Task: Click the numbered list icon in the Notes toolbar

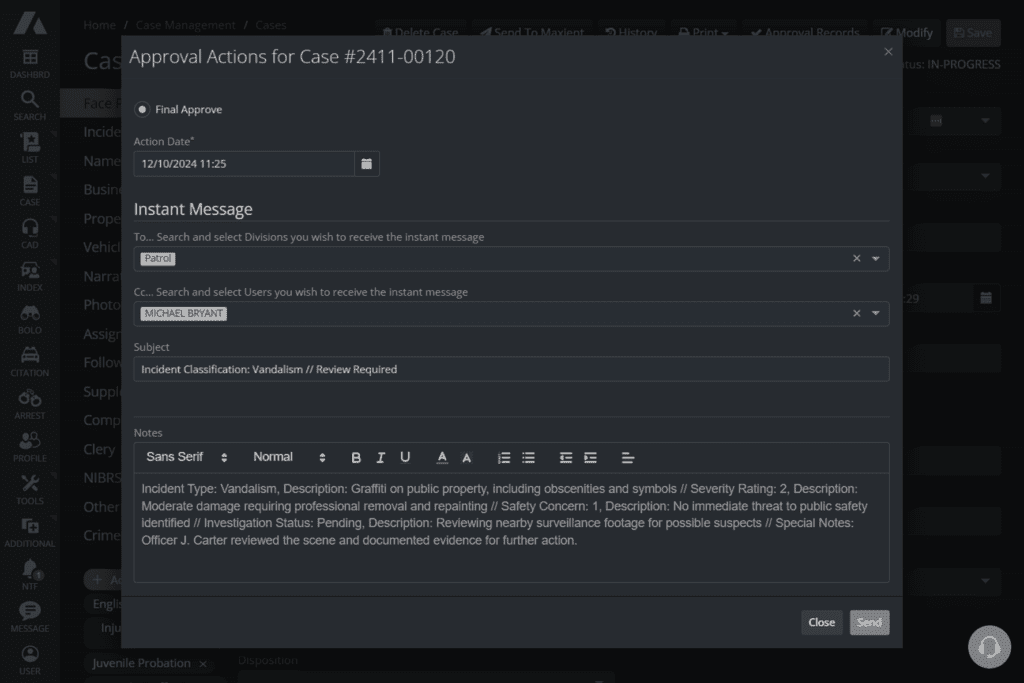Action: point(504,457)
